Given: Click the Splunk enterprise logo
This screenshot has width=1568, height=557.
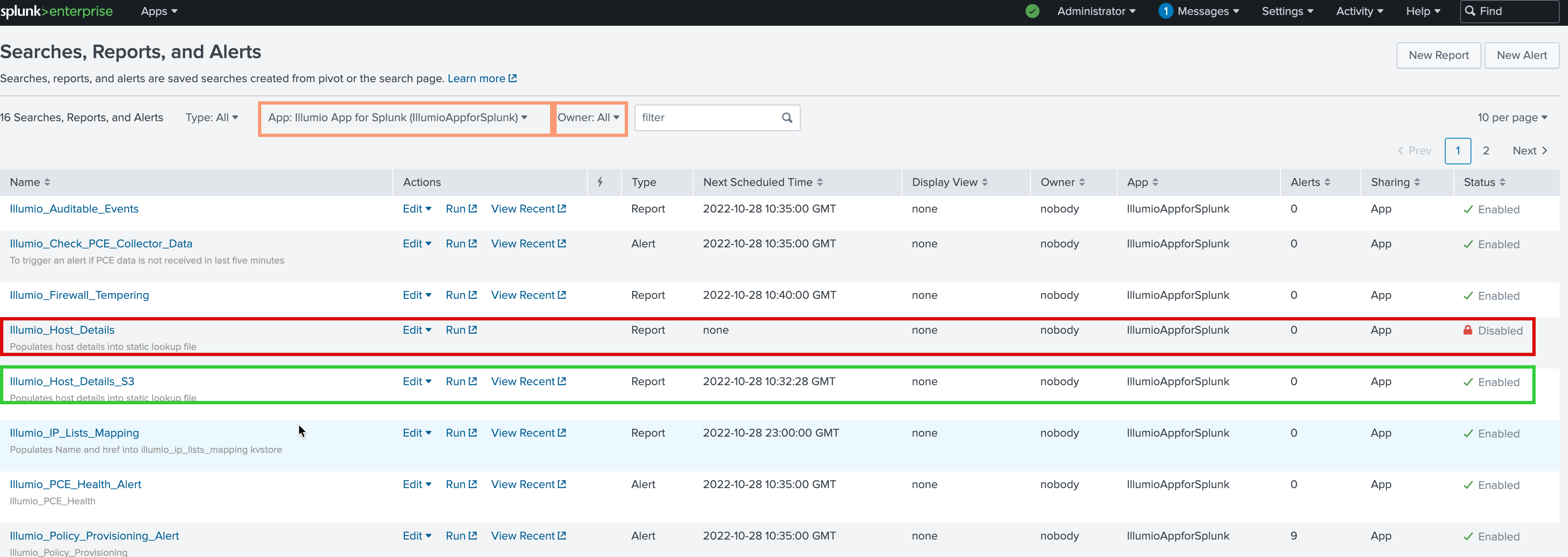Looking at the screenshot, I should [x=56, y=11].
